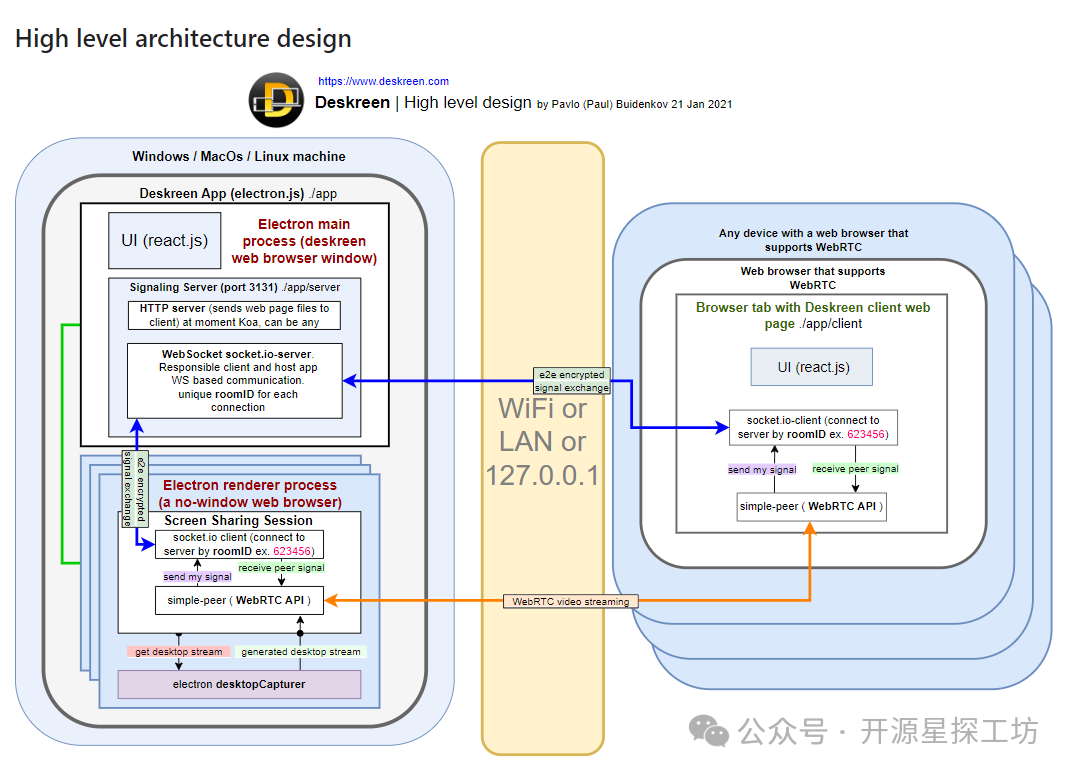Select the 'socket.io client' box in renderer

(239, 544)
